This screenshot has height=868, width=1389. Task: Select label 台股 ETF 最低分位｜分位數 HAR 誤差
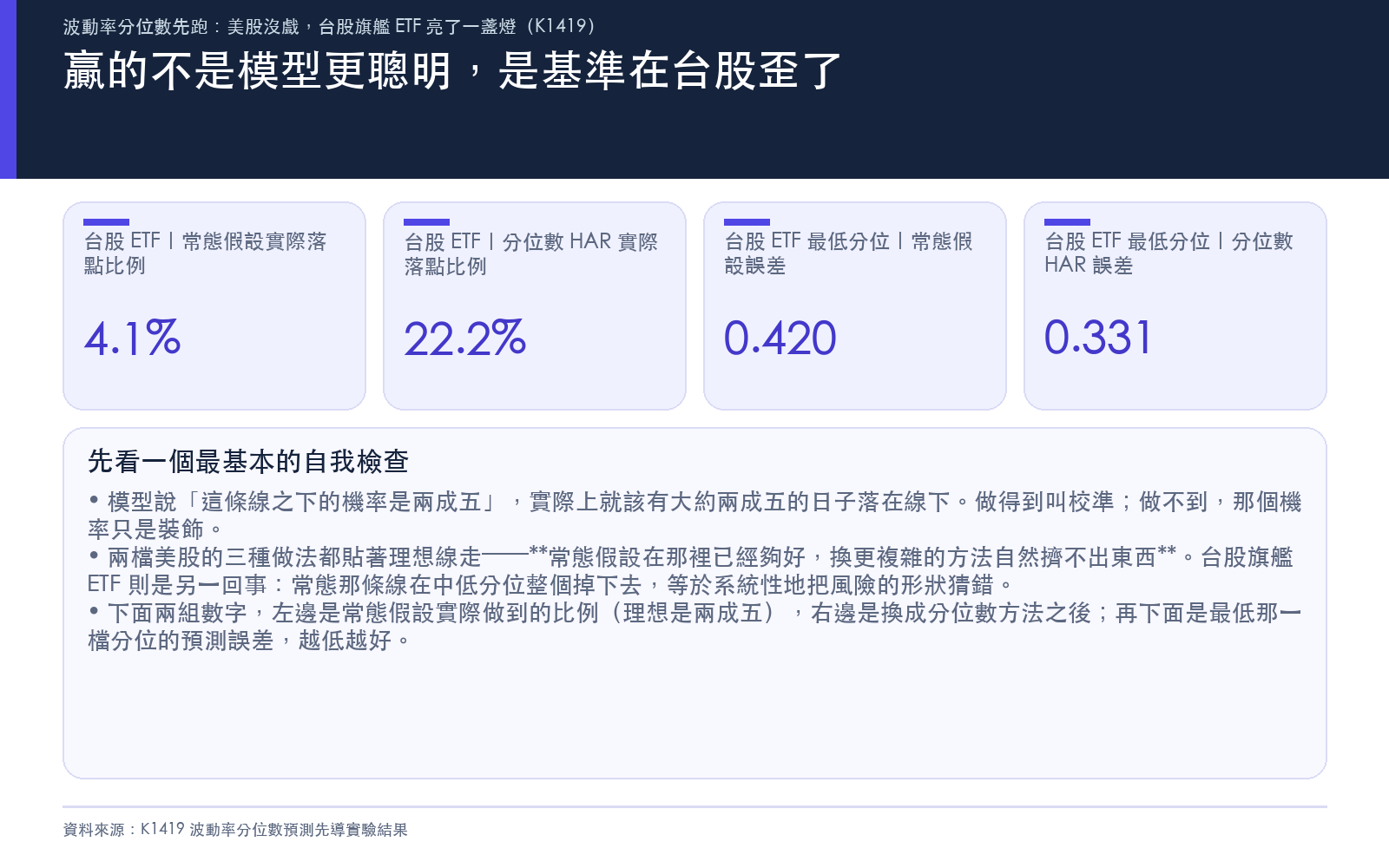(x=1169, y=253)
